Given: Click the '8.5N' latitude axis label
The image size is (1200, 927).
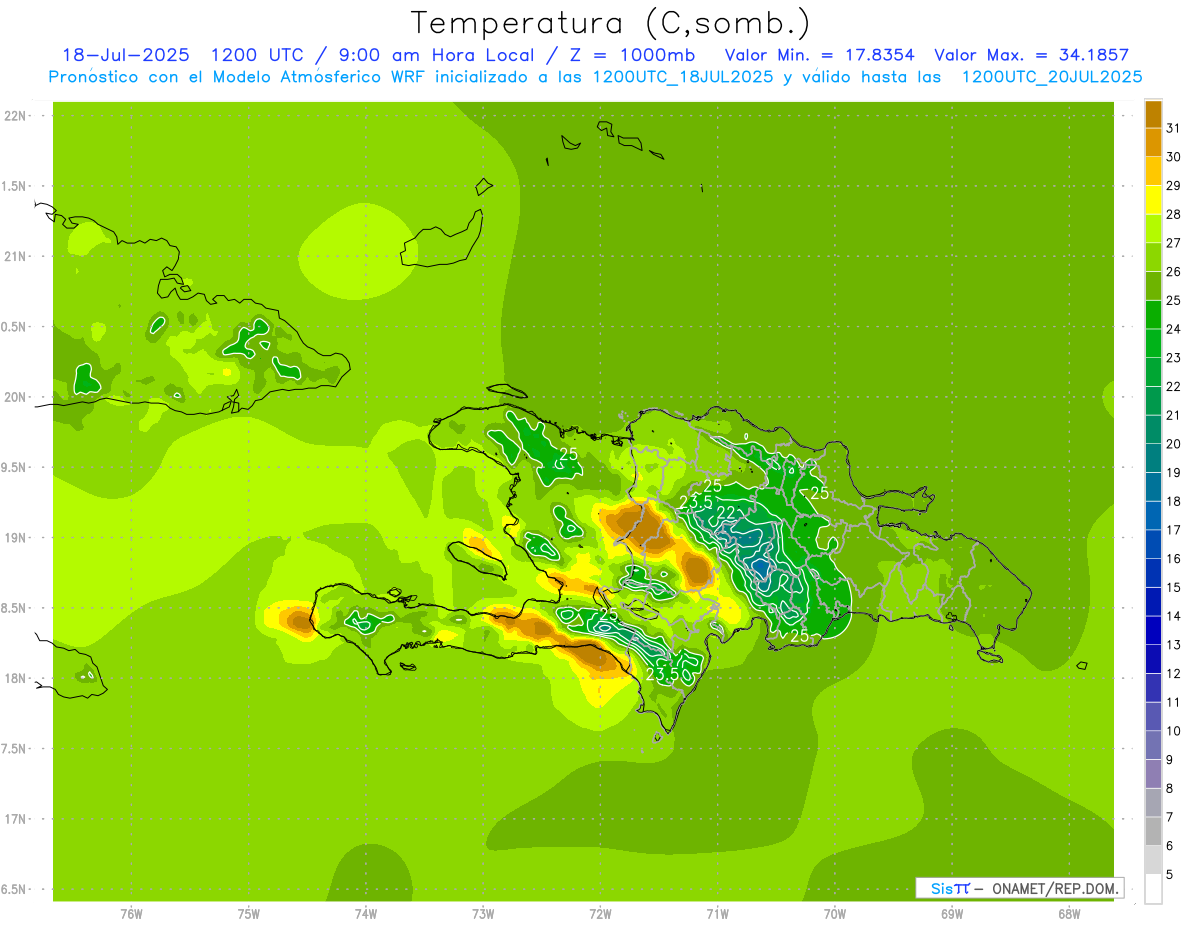Looking at the screenshot, I should tap(15, 608).
